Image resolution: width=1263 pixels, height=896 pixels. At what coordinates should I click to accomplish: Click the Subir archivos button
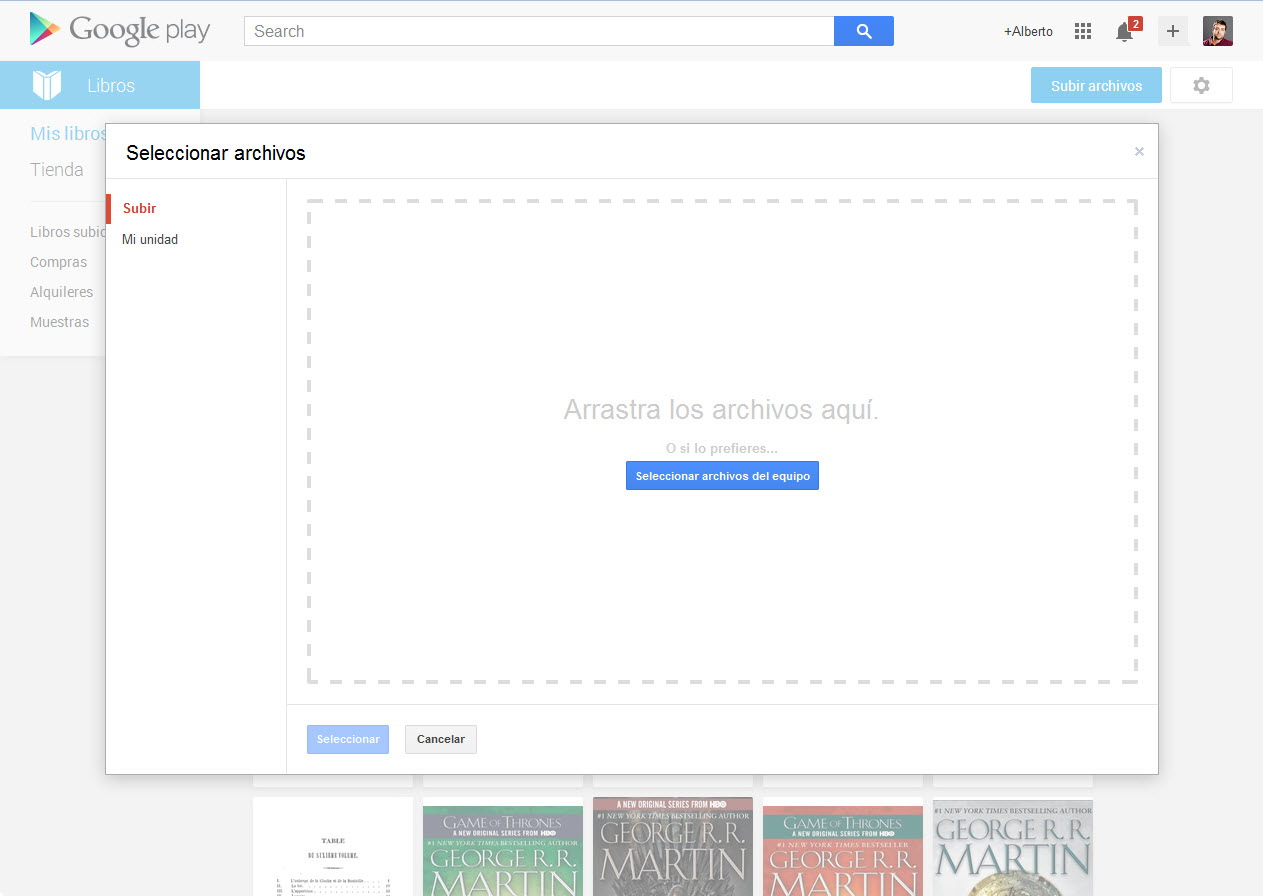click(x=1096, y=85)
